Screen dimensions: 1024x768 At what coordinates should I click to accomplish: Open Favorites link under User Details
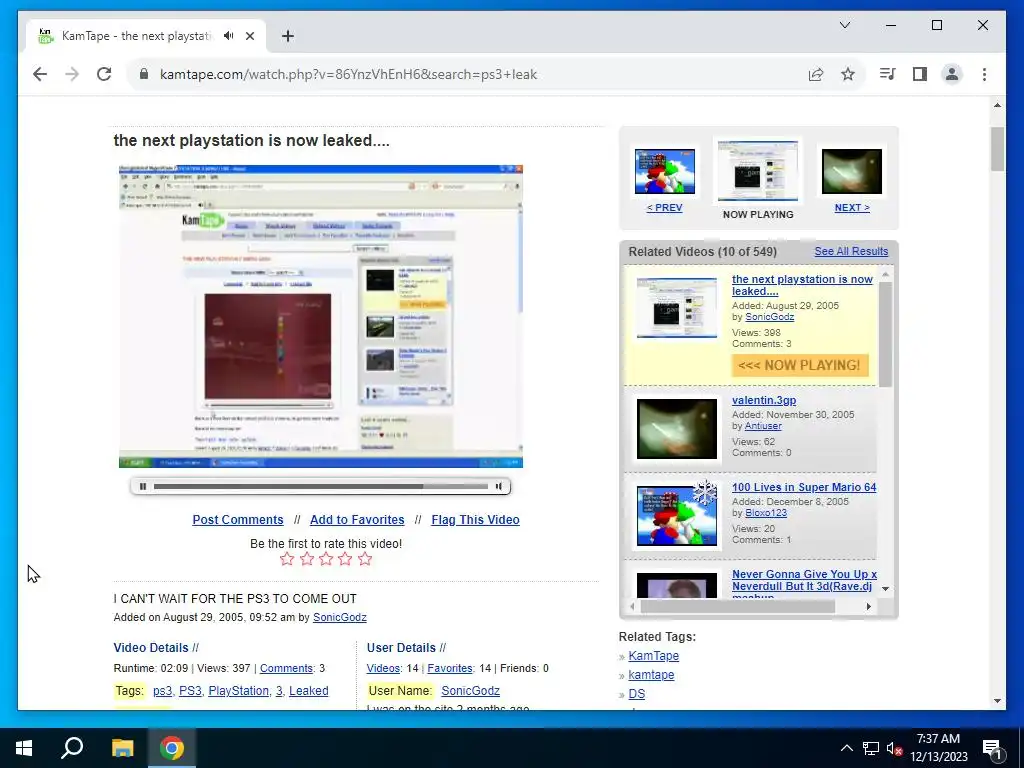[x=450, y=668]
